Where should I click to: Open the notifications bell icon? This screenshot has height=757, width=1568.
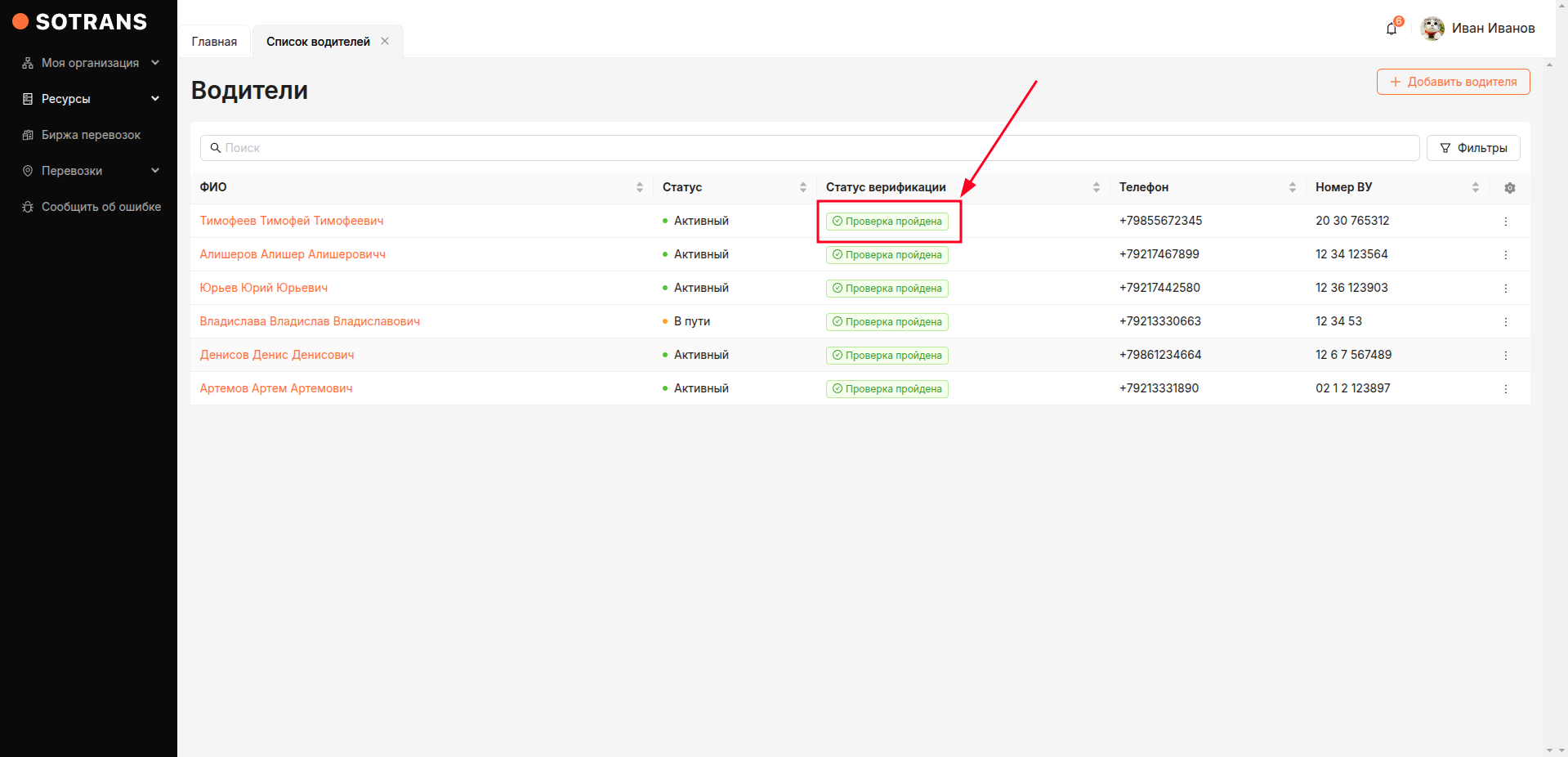pyautogui.click(x=1392, y=29)
